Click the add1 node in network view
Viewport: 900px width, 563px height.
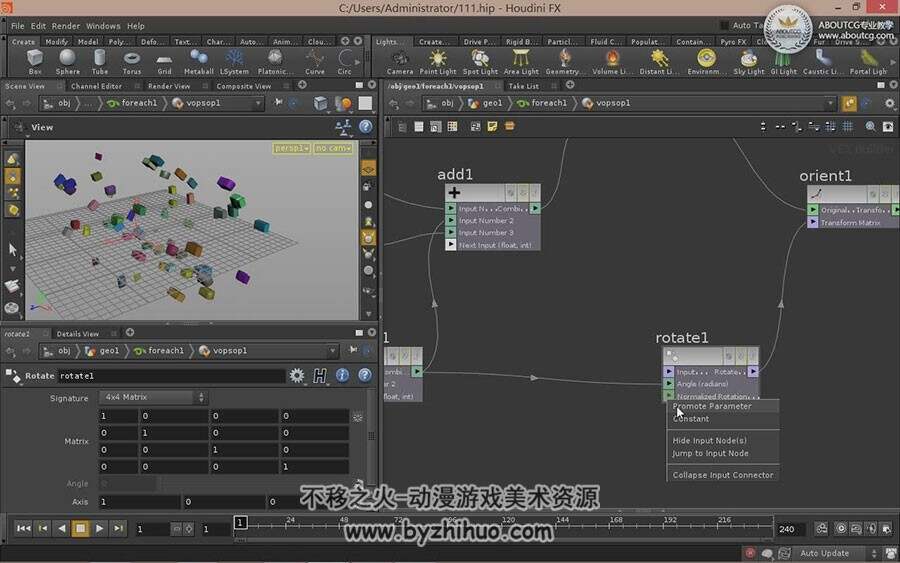[x=492, y=218]
